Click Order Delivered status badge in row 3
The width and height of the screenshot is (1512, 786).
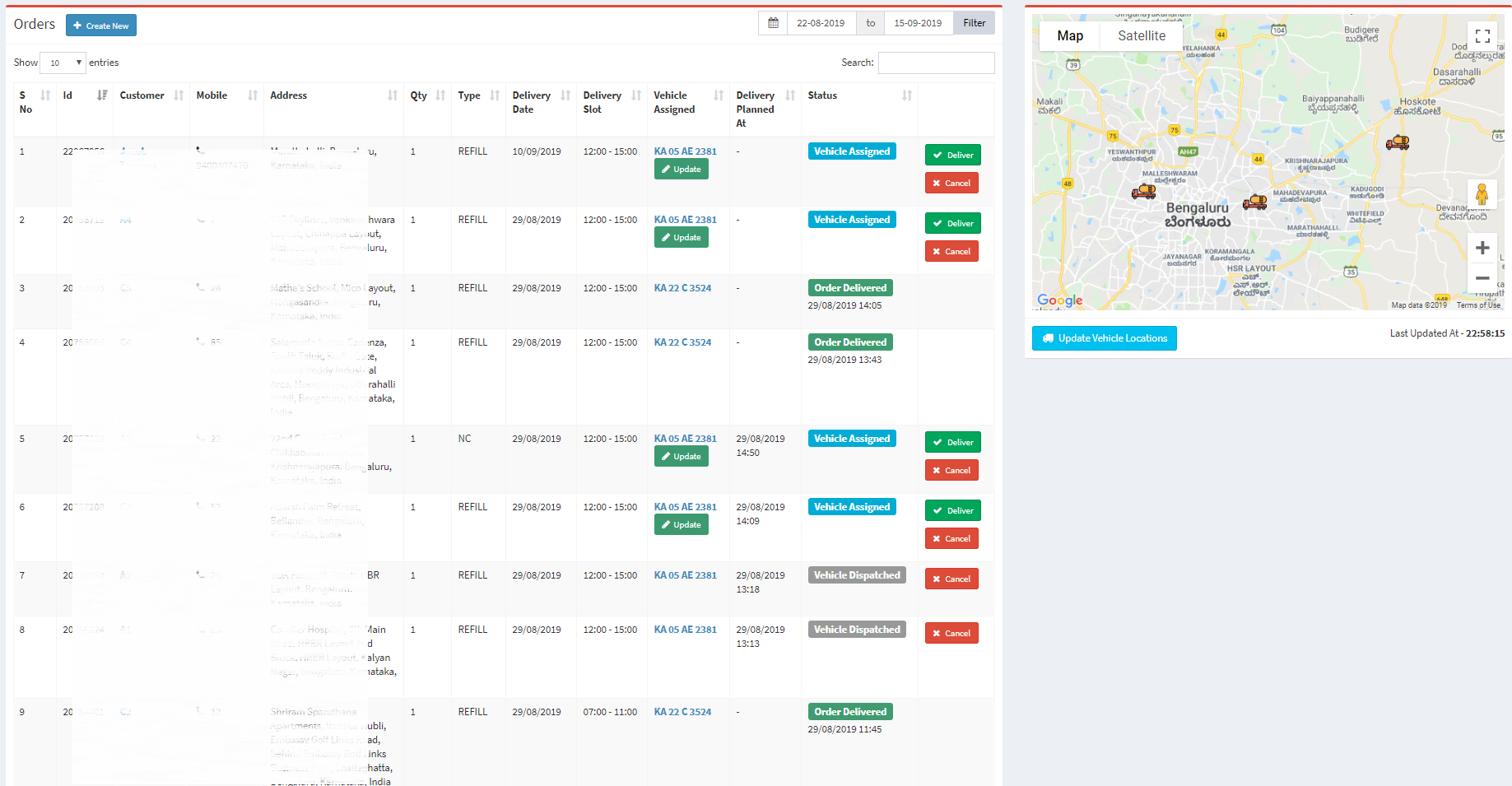pyautogui.click(x=850, y=288)
